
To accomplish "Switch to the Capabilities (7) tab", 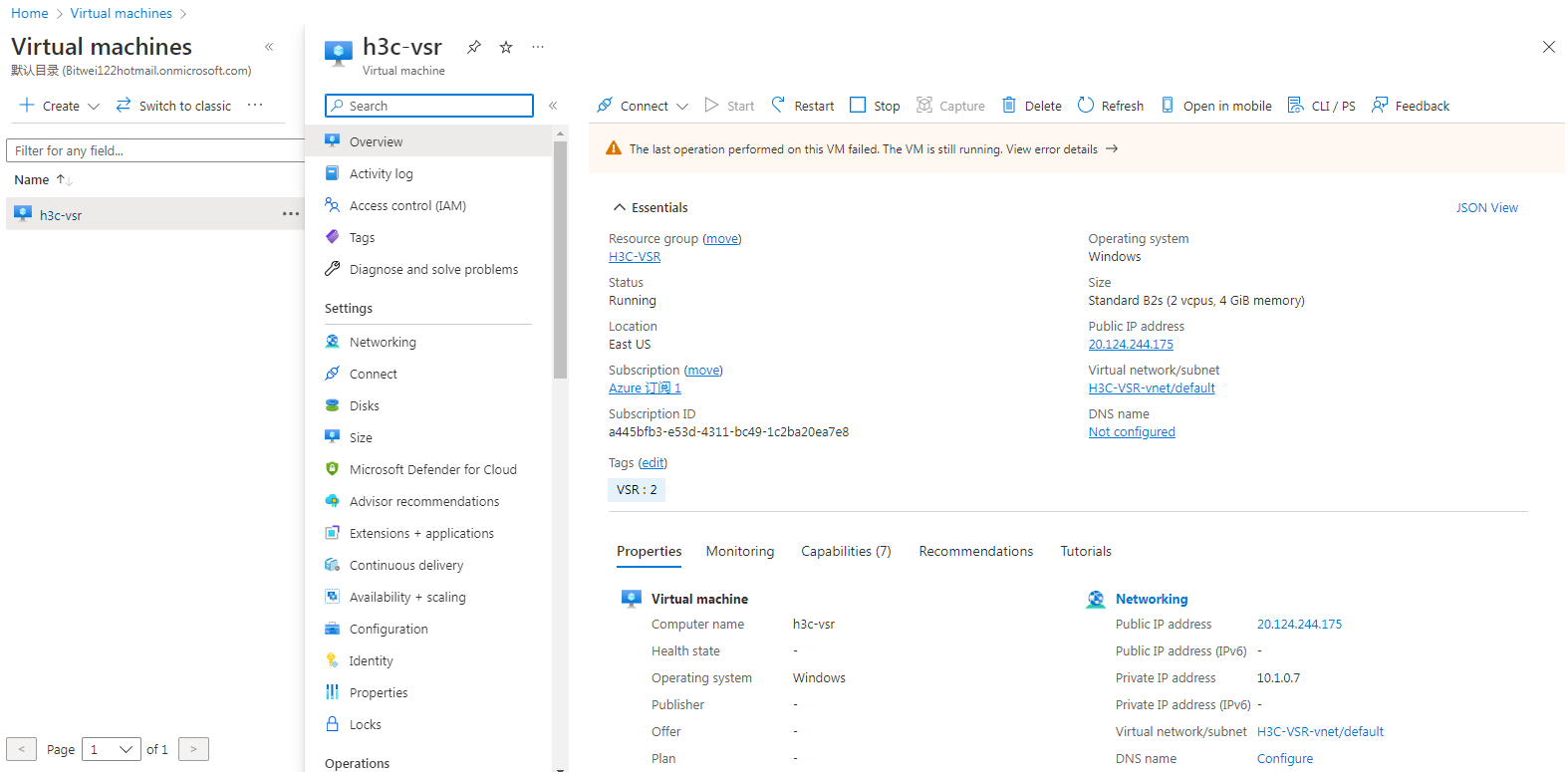I will (846, 551).
